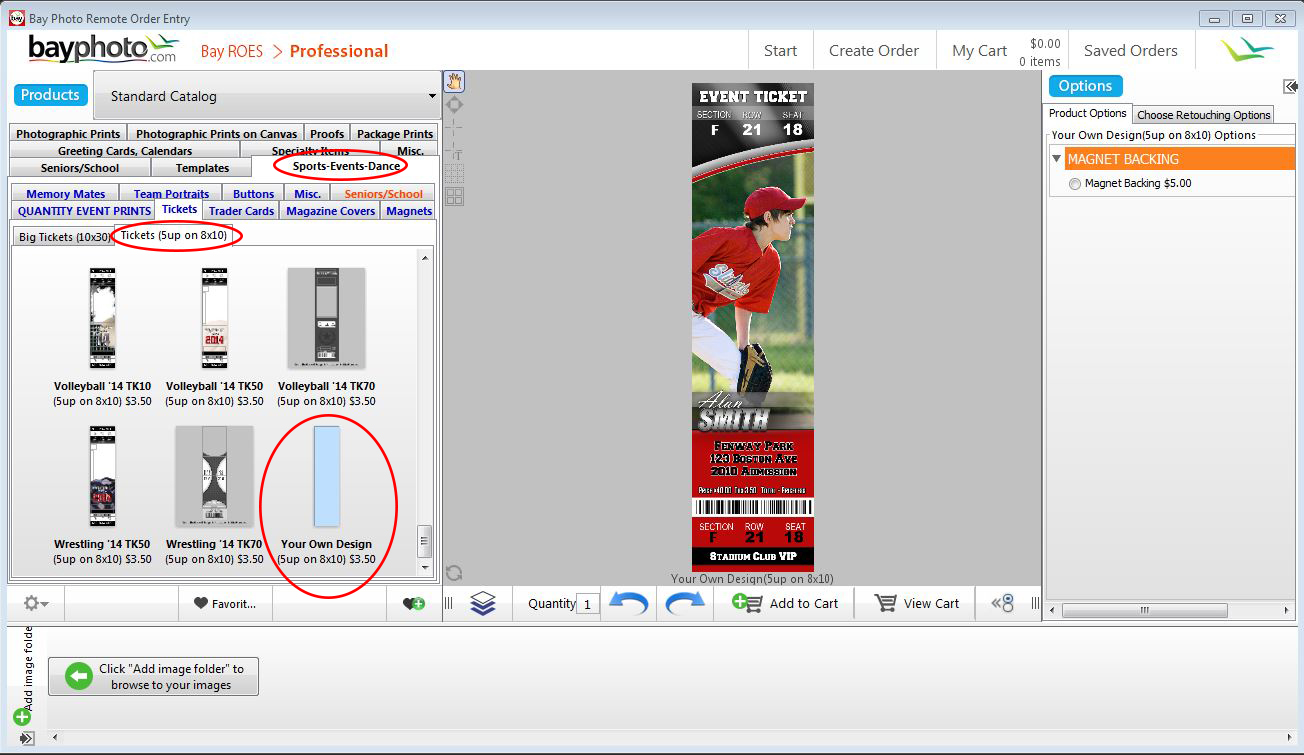Select the Your Own Design ticket thumbnail

[326, 476]
